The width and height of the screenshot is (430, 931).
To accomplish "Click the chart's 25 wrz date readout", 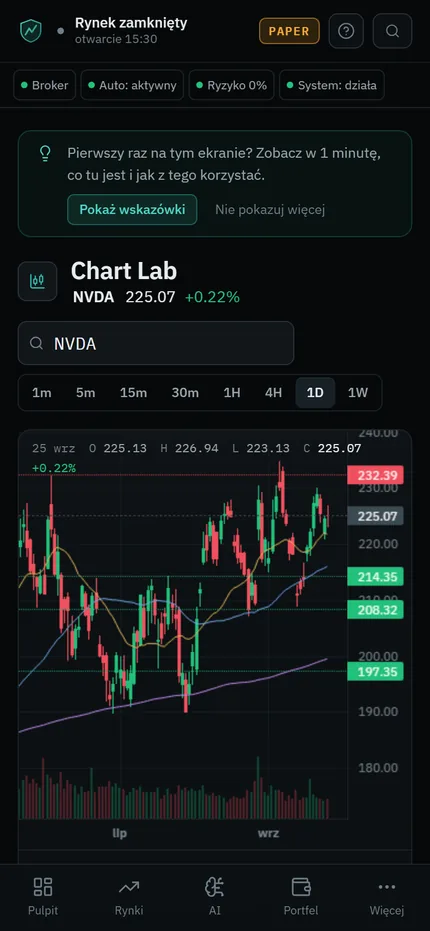I will click(x=53, y=448).
